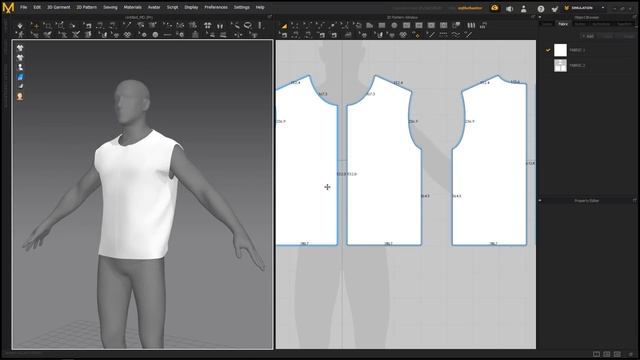
Task: Select the Rectangle pattern tool in 2D toolbar
Action: point(382,25)
